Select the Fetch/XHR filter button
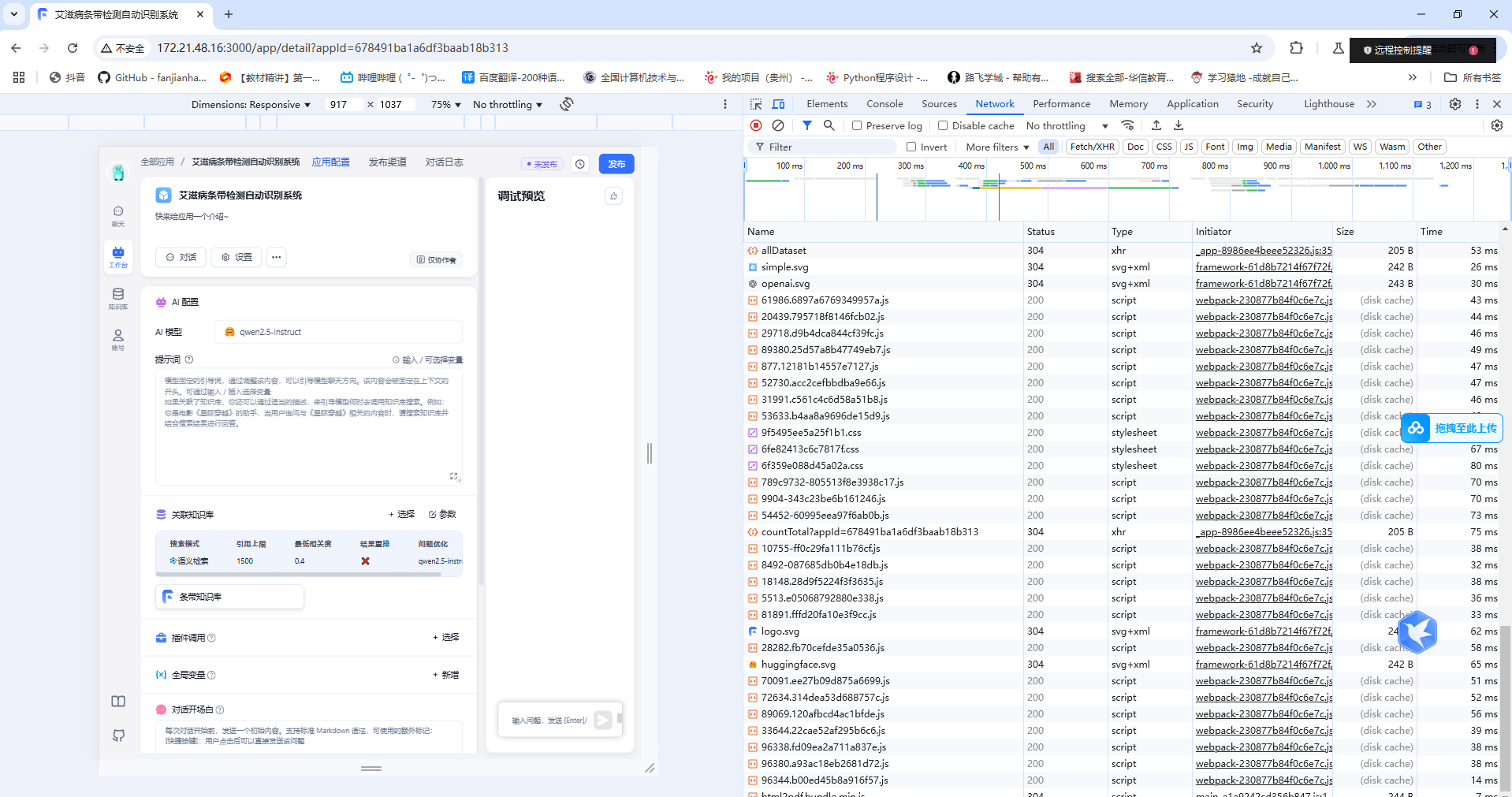The width and height of the screenshot is (1512, 797). point(1092,147)
